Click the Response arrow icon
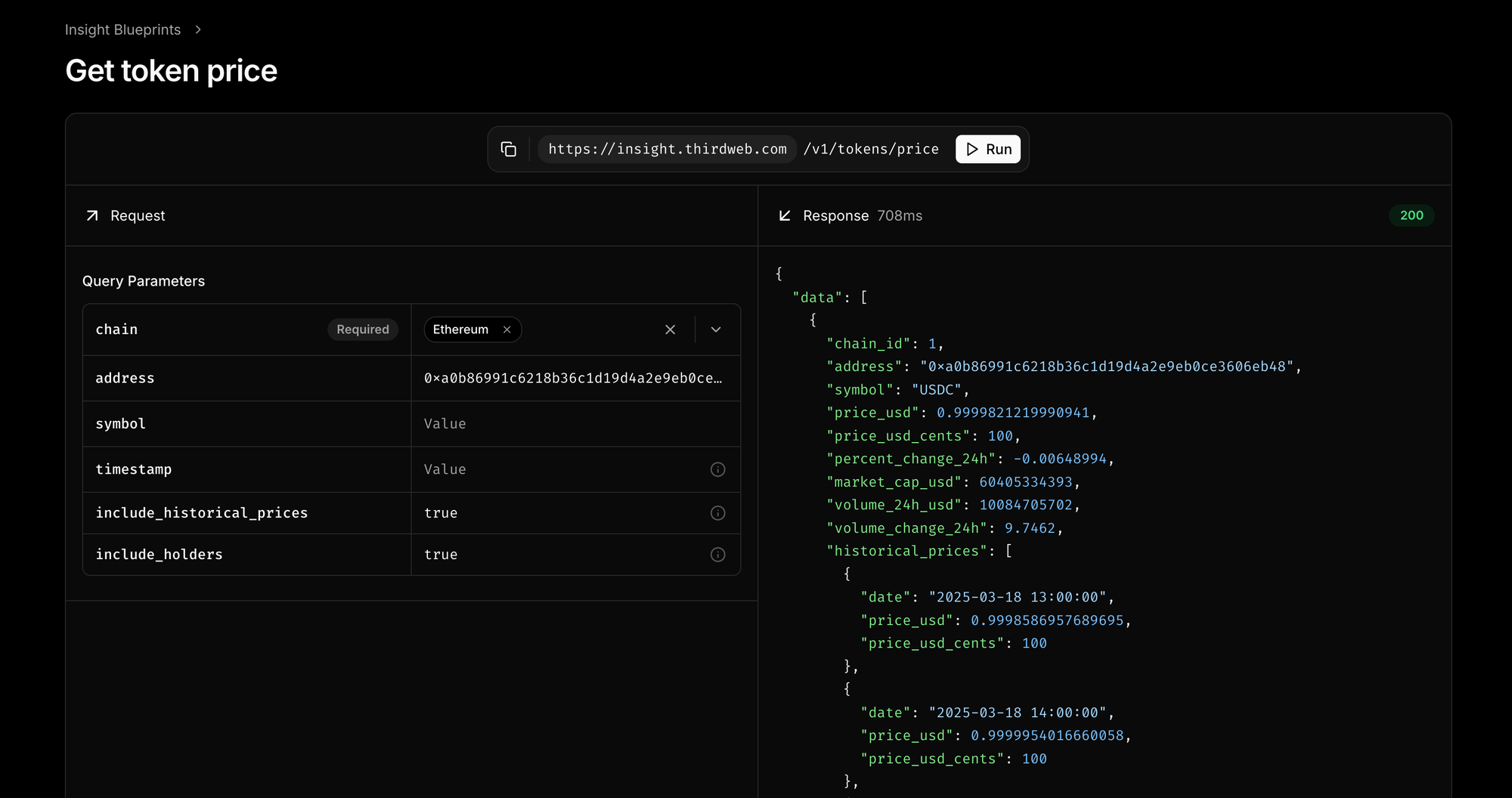Screen dimensions: 1512x798 785,216
